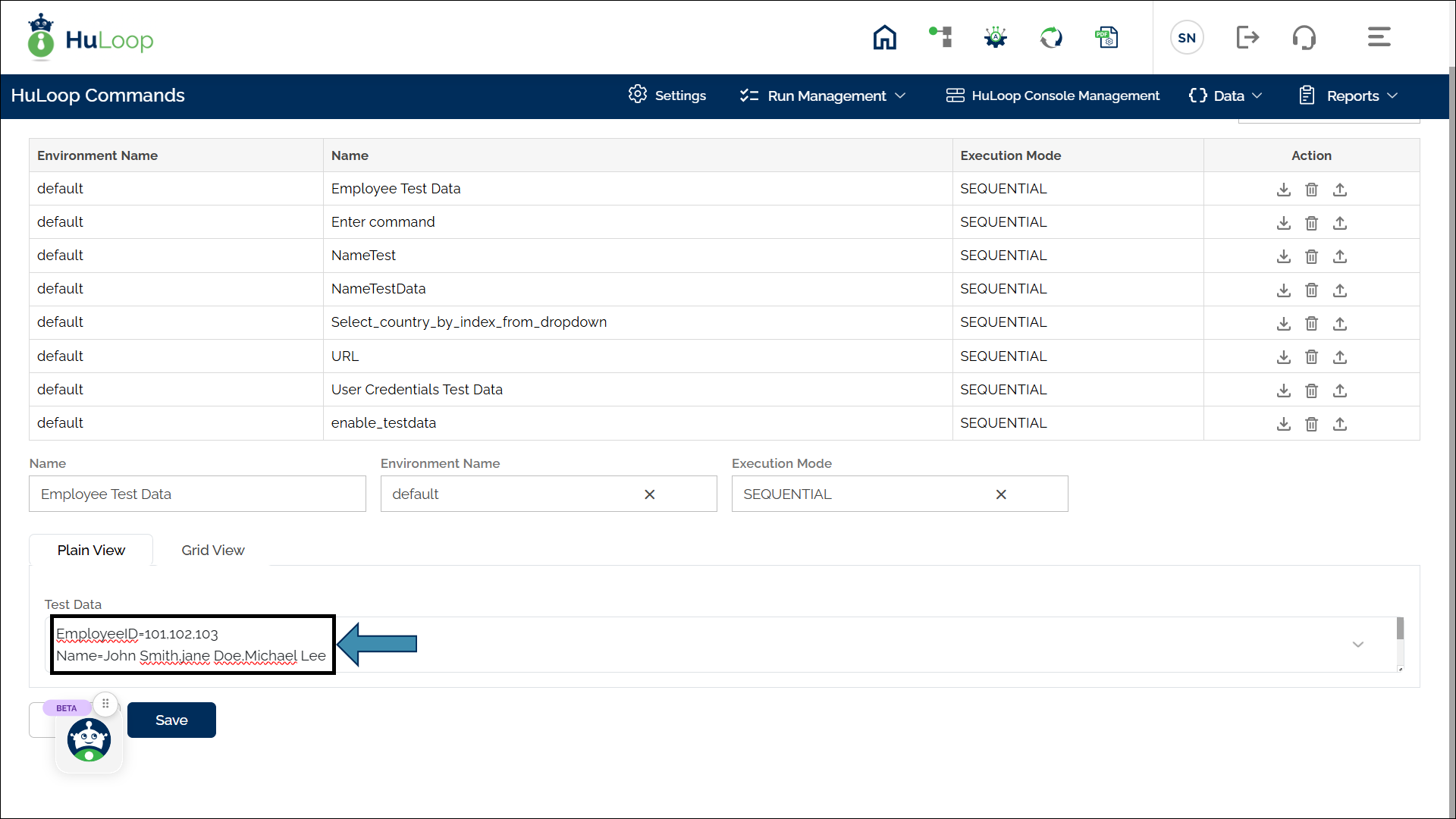Switch to the Grid View tab
Viewport: 1456px width, 819px height.
pos(212,550)
